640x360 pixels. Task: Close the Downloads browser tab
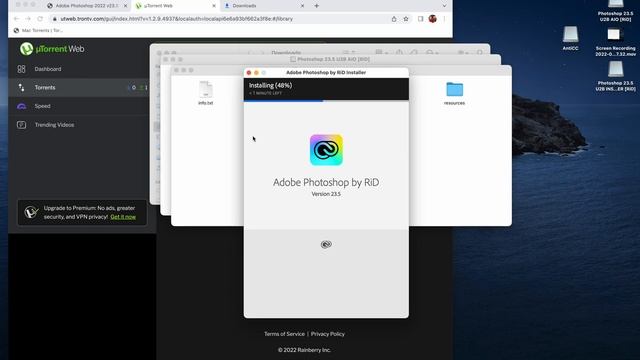pyautogui.click(x=302, y=6)
